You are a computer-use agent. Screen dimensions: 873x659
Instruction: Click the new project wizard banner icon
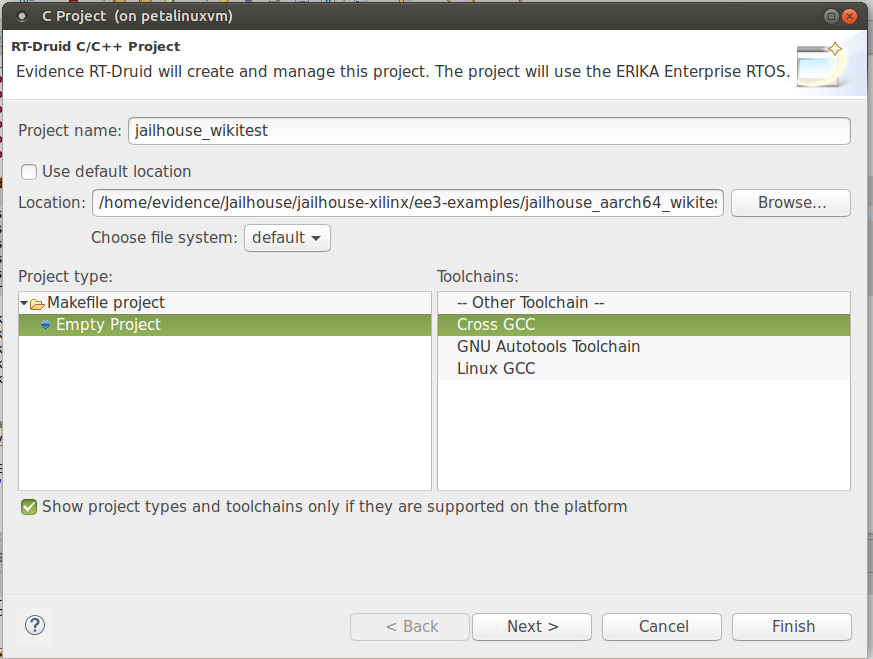(x=820, y=65)
